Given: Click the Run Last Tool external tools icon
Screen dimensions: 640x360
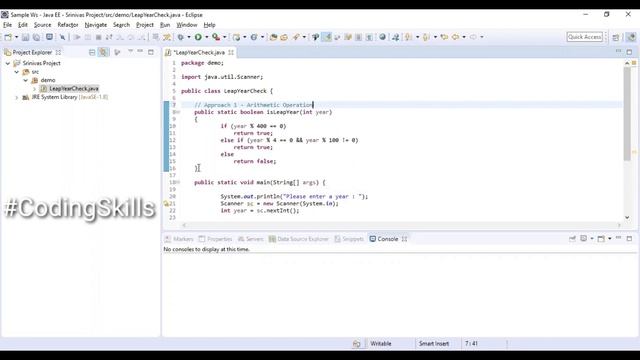Looking at the screenshot, I should [216, 37].
